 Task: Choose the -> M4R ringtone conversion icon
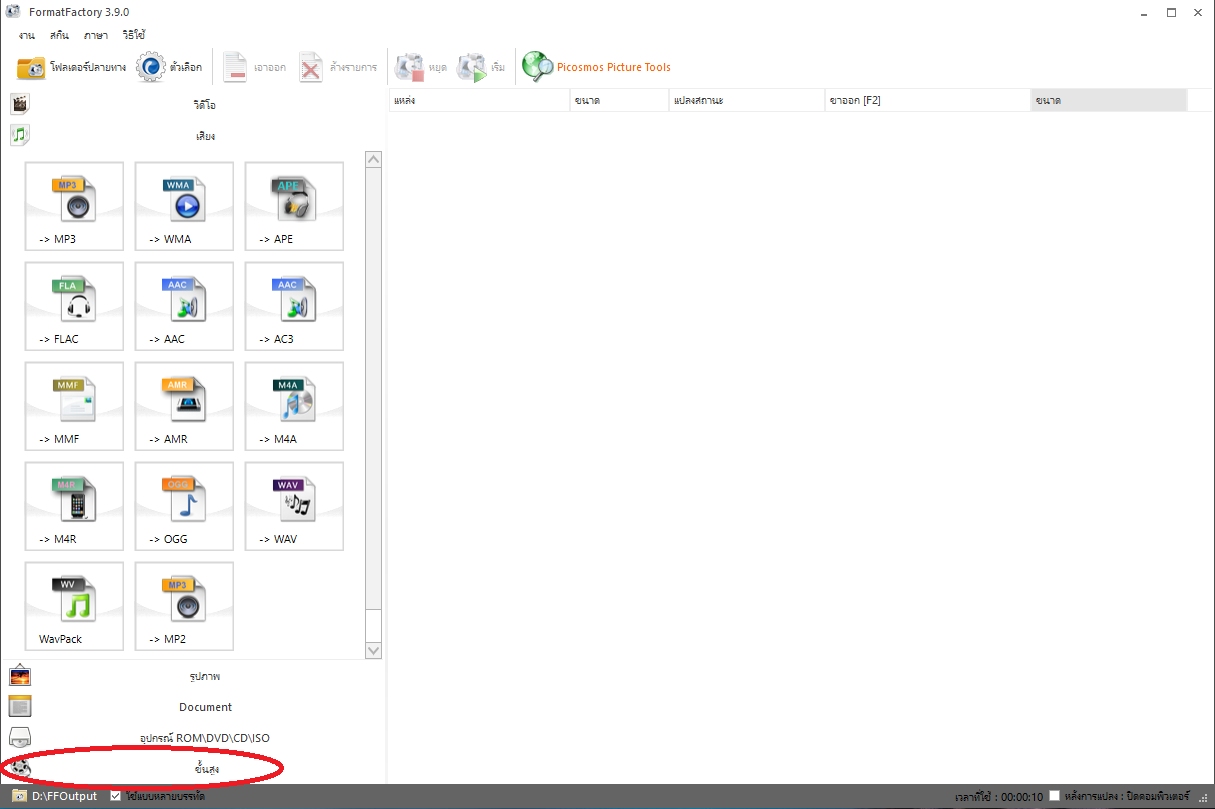75,507
